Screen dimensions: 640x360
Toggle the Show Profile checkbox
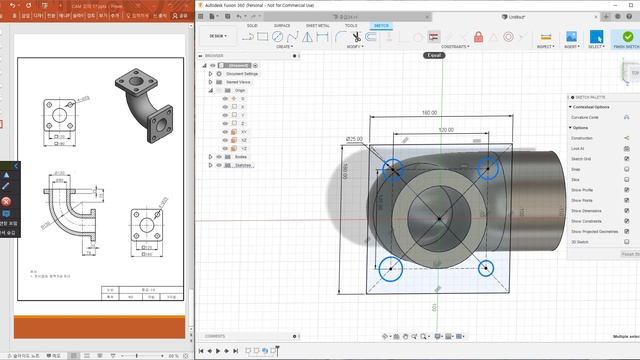627,190
